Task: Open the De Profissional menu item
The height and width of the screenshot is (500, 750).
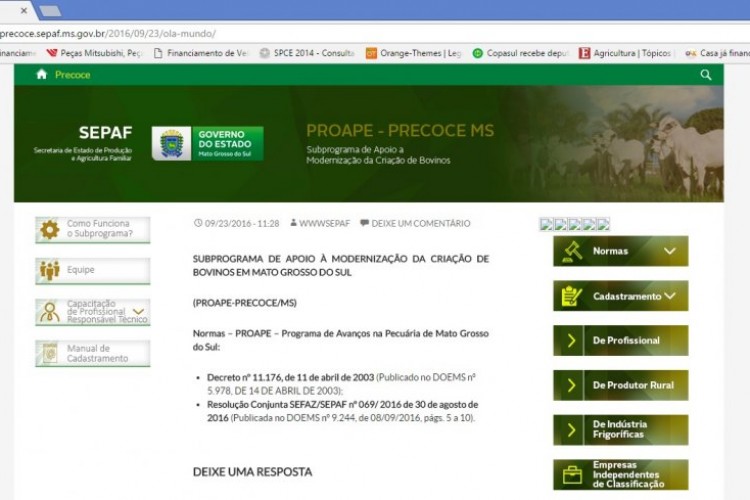Action: 620,340
